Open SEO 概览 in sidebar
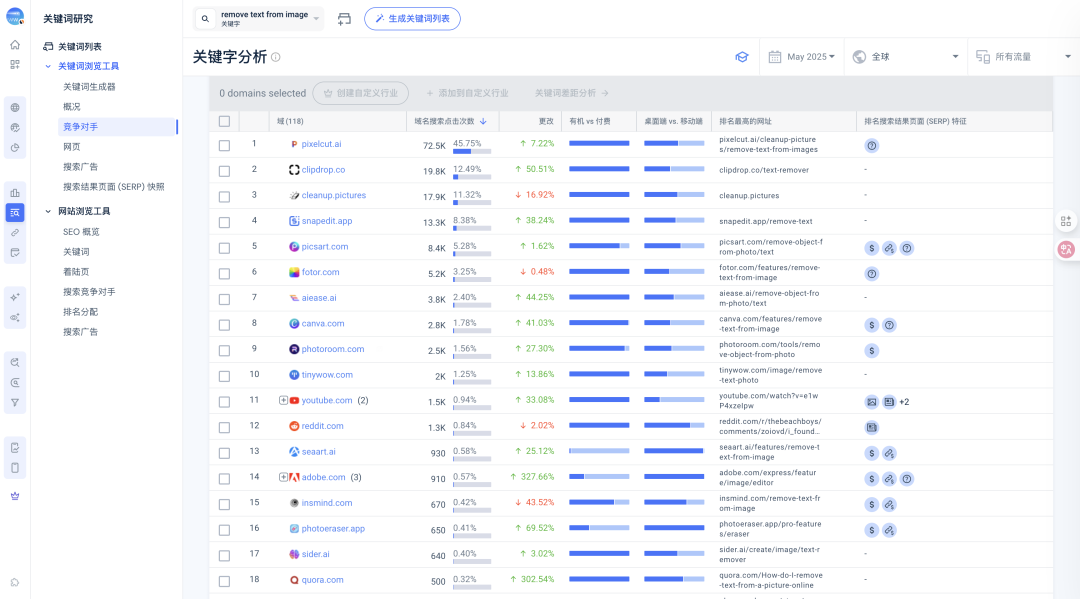This screenshot has height=599, width=1080. point(81,232)
